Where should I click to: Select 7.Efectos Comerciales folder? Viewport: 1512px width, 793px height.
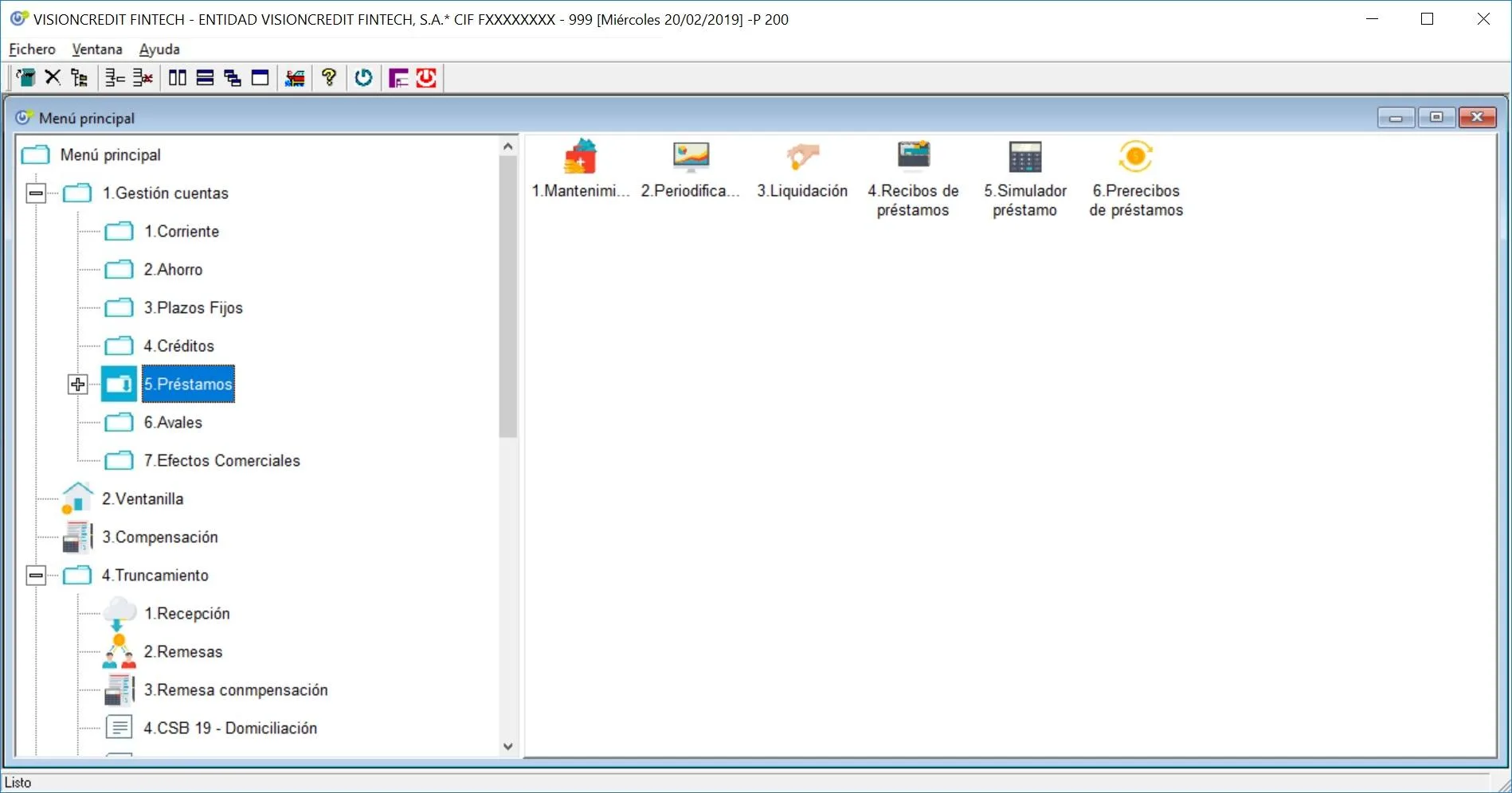221,460
